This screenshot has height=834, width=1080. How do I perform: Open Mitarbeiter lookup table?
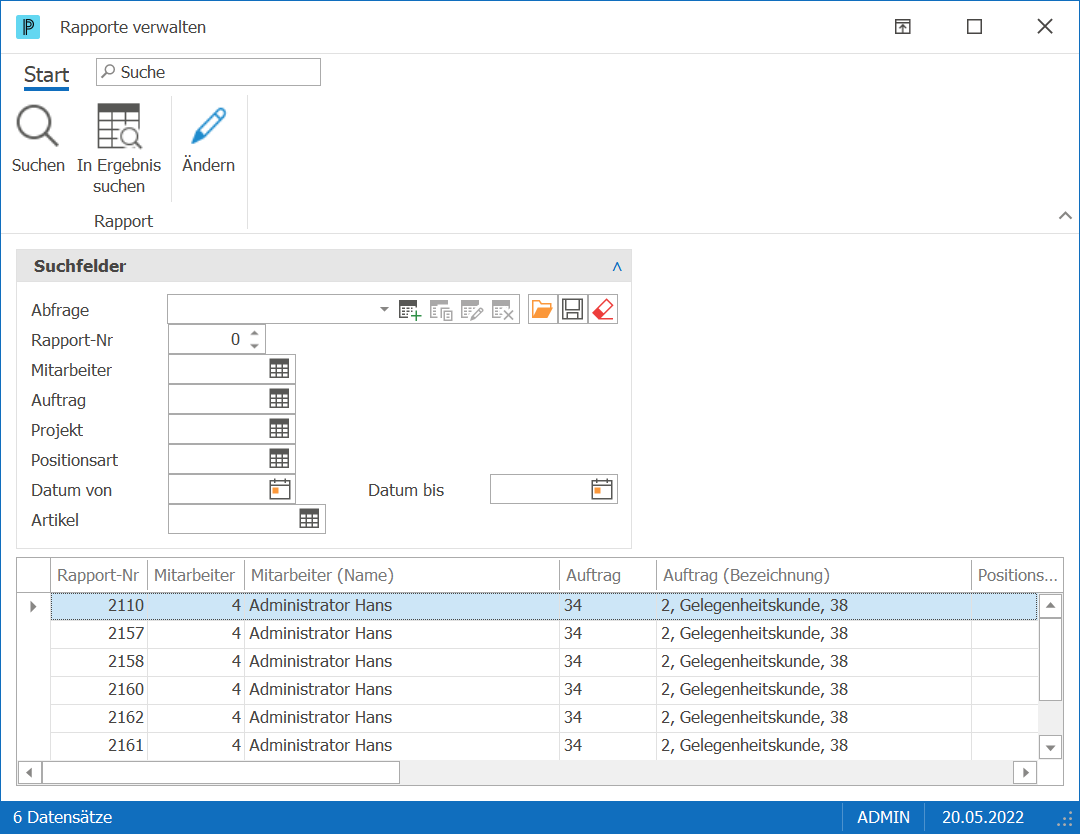tap(279, 369)
